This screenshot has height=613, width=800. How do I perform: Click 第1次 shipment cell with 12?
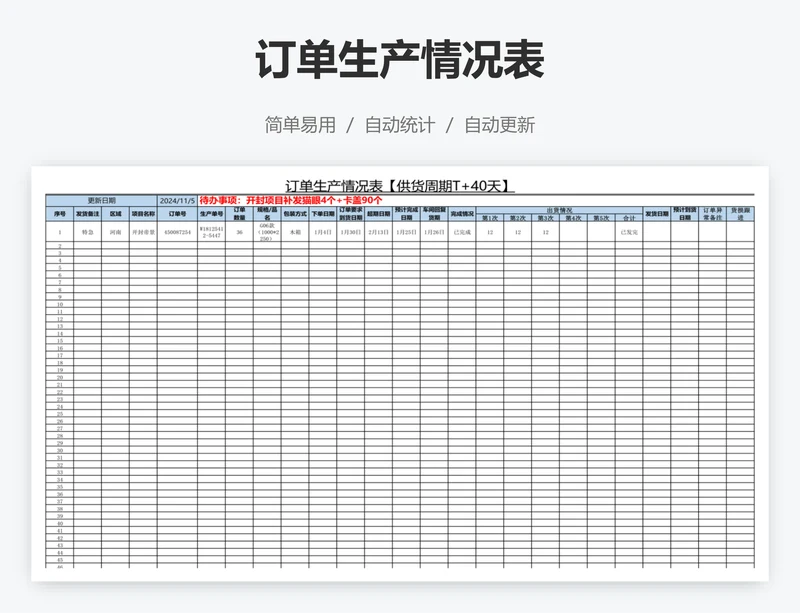[490, 232]
